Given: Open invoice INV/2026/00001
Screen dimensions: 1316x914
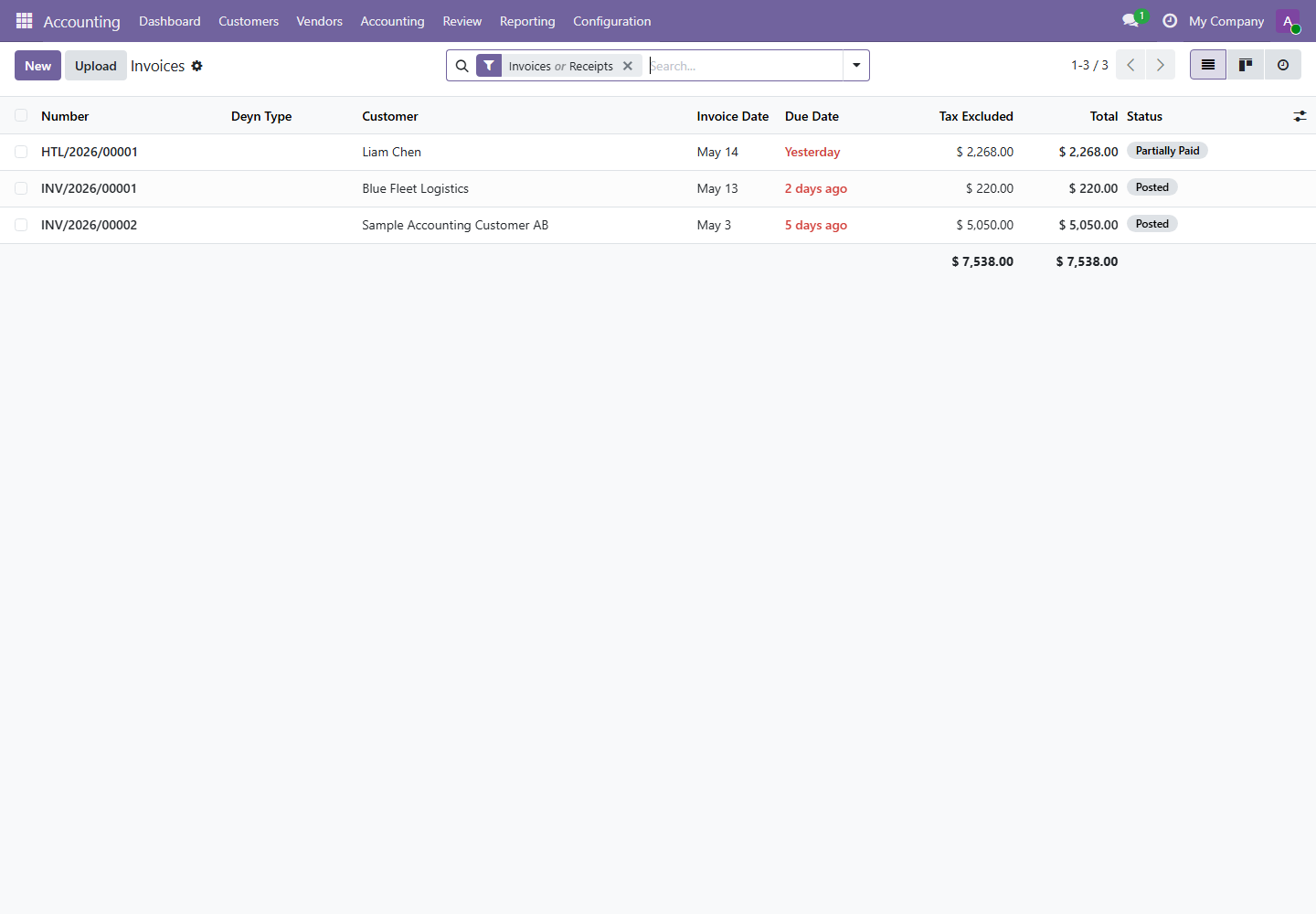Looking at the screenshot, I should pyautogui.click(x=89, y=188).
